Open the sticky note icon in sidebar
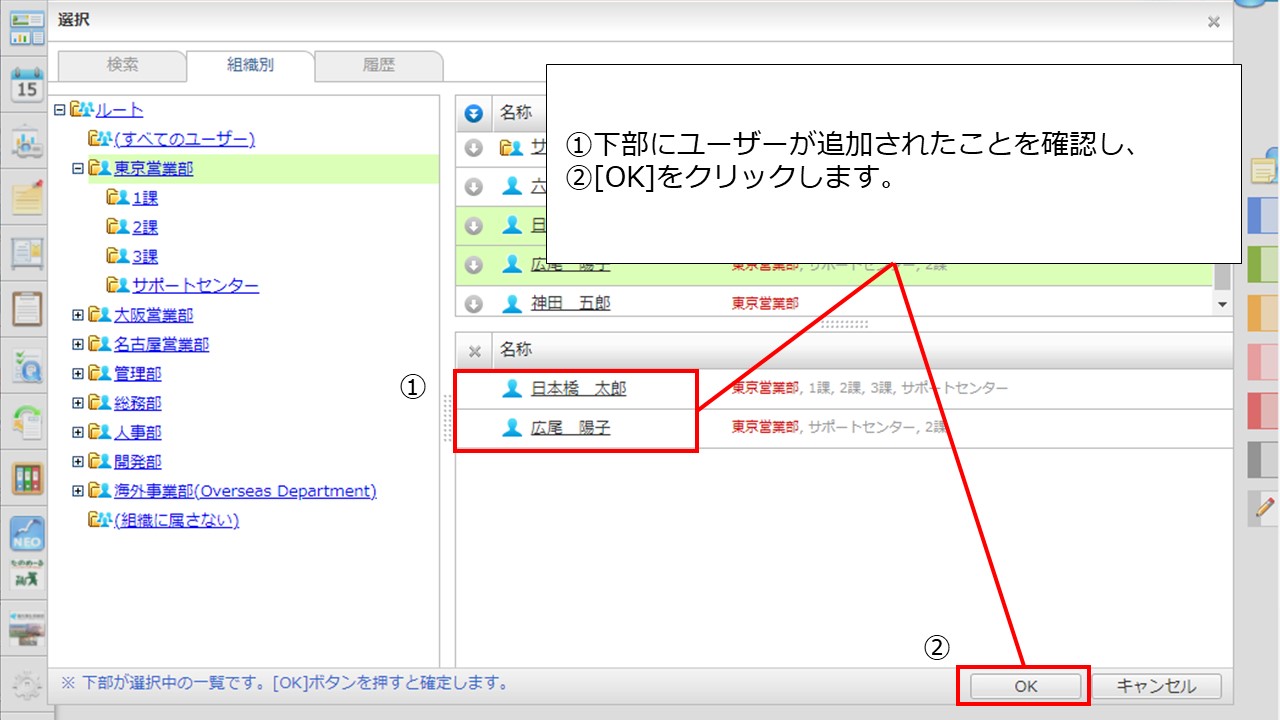The width and height of the screenshot is (1280, 720). [x=27, y=197]
